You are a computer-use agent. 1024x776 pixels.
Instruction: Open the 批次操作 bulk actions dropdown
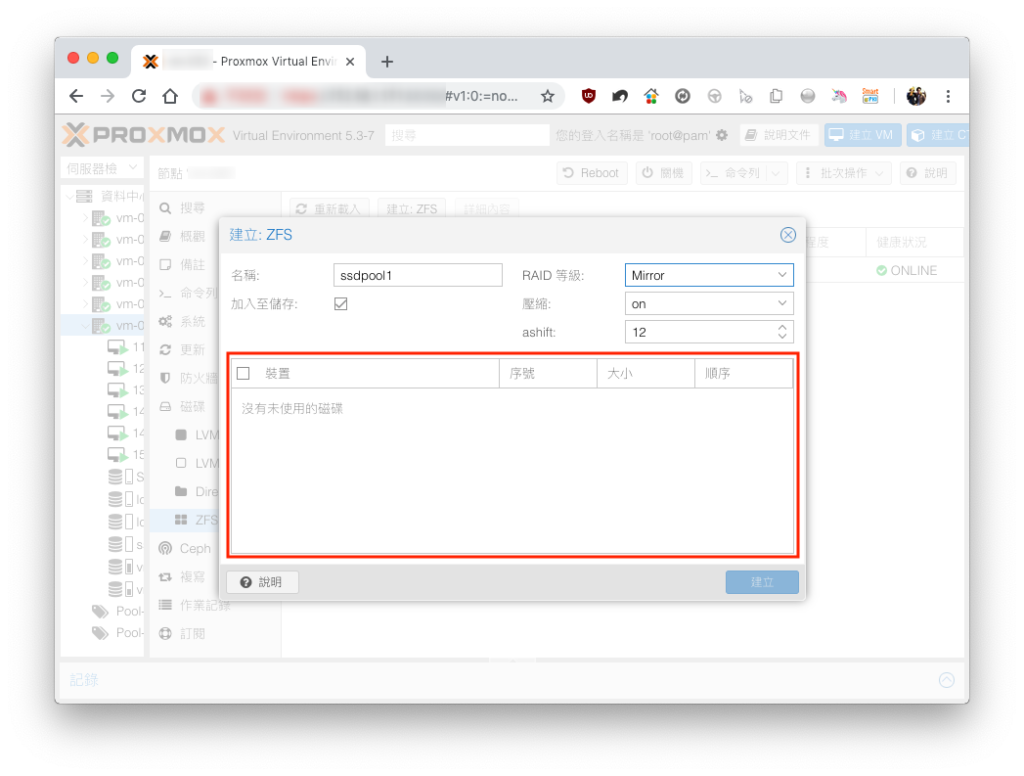pyautogui.click(x=844, y=173)
